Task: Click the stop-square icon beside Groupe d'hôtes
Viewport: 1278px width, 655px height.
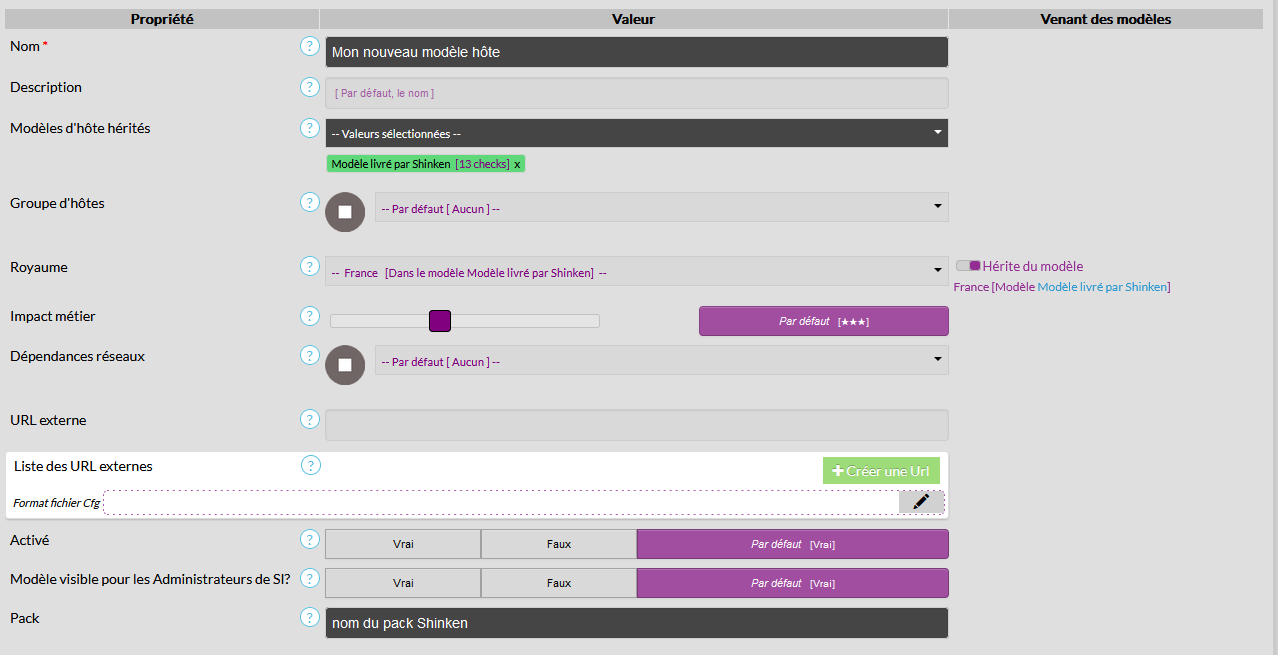Action: pyautogui.click(x=345, y=212)
